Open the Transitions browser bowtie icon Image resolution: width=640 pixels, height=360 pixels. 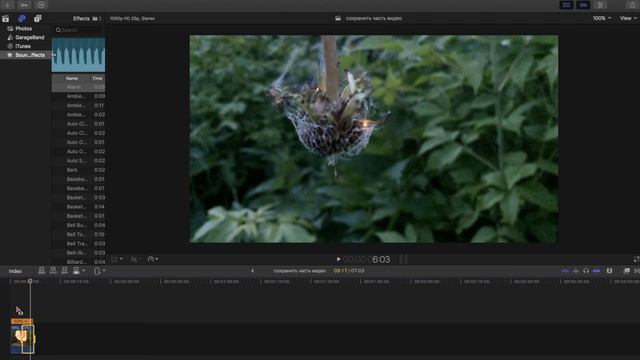click(637, 271)
